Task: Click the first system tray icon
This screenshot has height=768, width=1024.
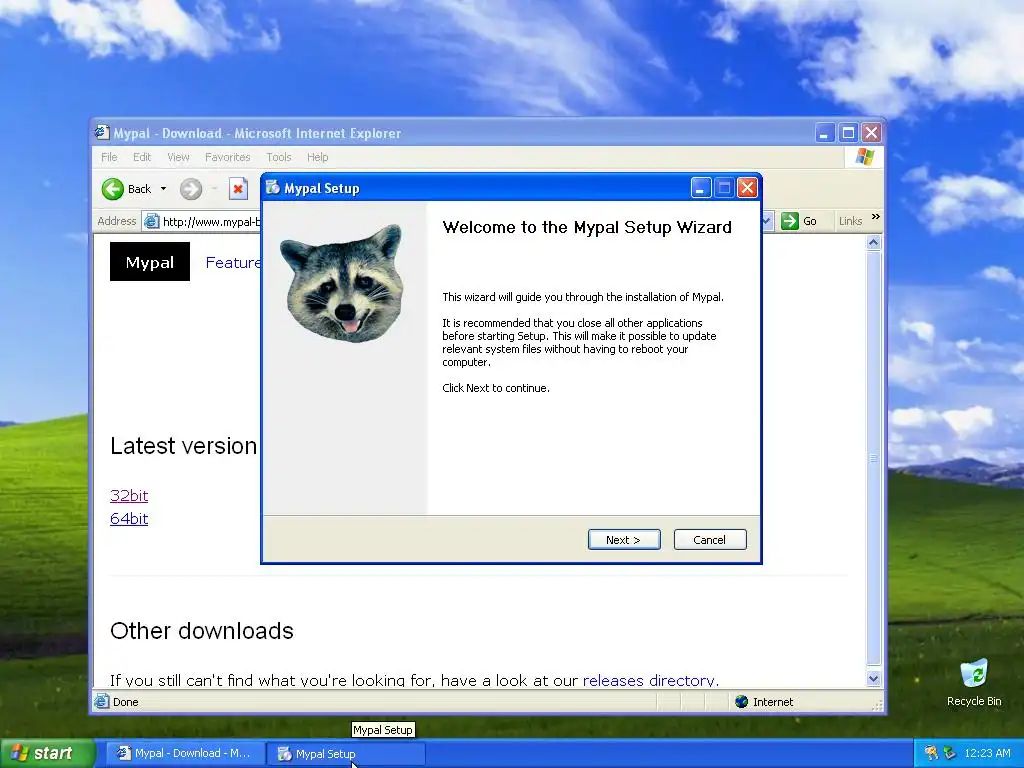Action: pos(931,753)
